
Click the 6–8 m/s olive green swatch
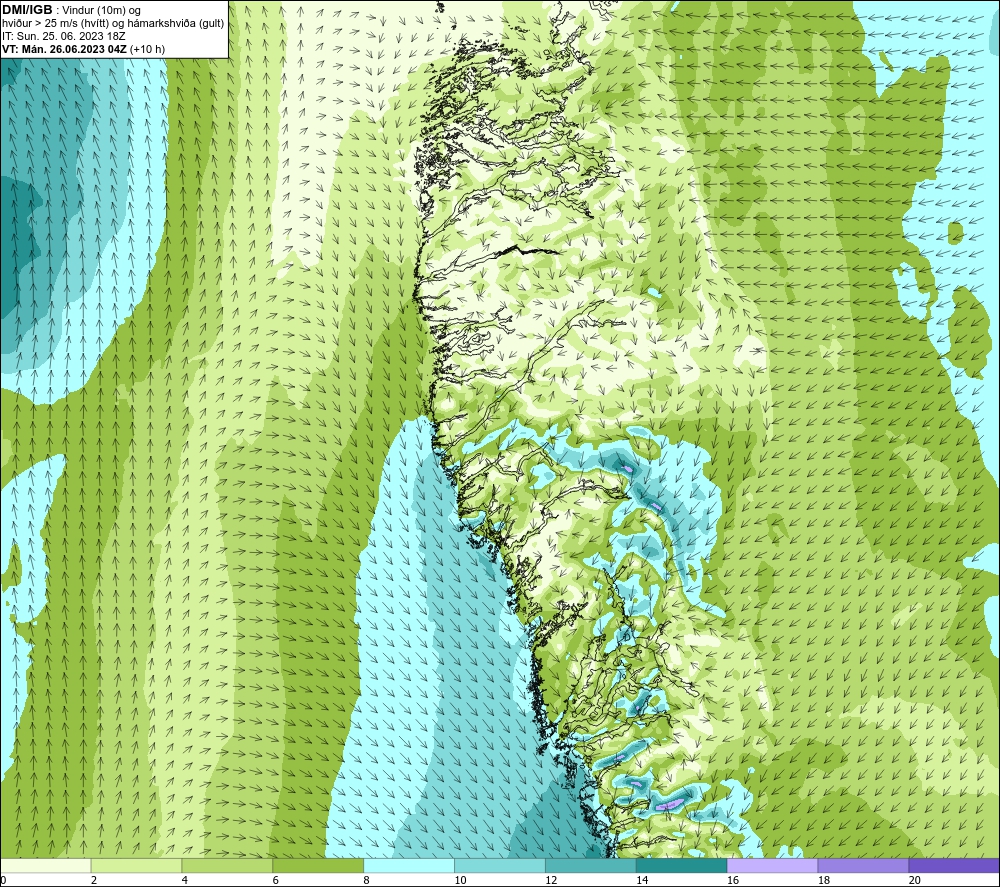(318, 865)
